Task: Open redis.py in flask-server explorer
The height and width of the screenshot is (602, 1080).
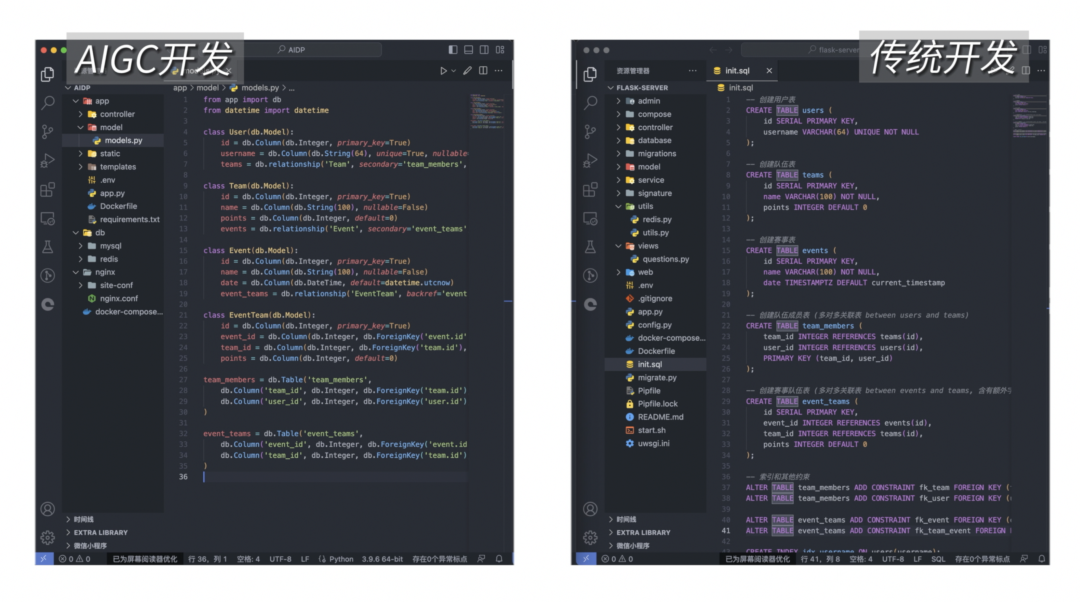Action: click(656, 219)
